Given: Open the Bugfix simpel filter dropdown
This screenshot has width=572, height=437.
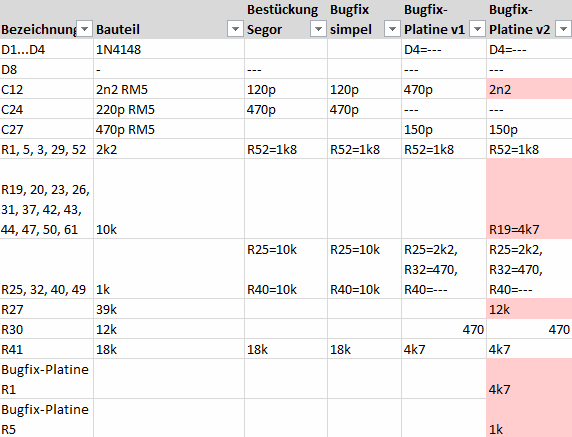Looking at the screenshot, I should click(x=393, y=29).
